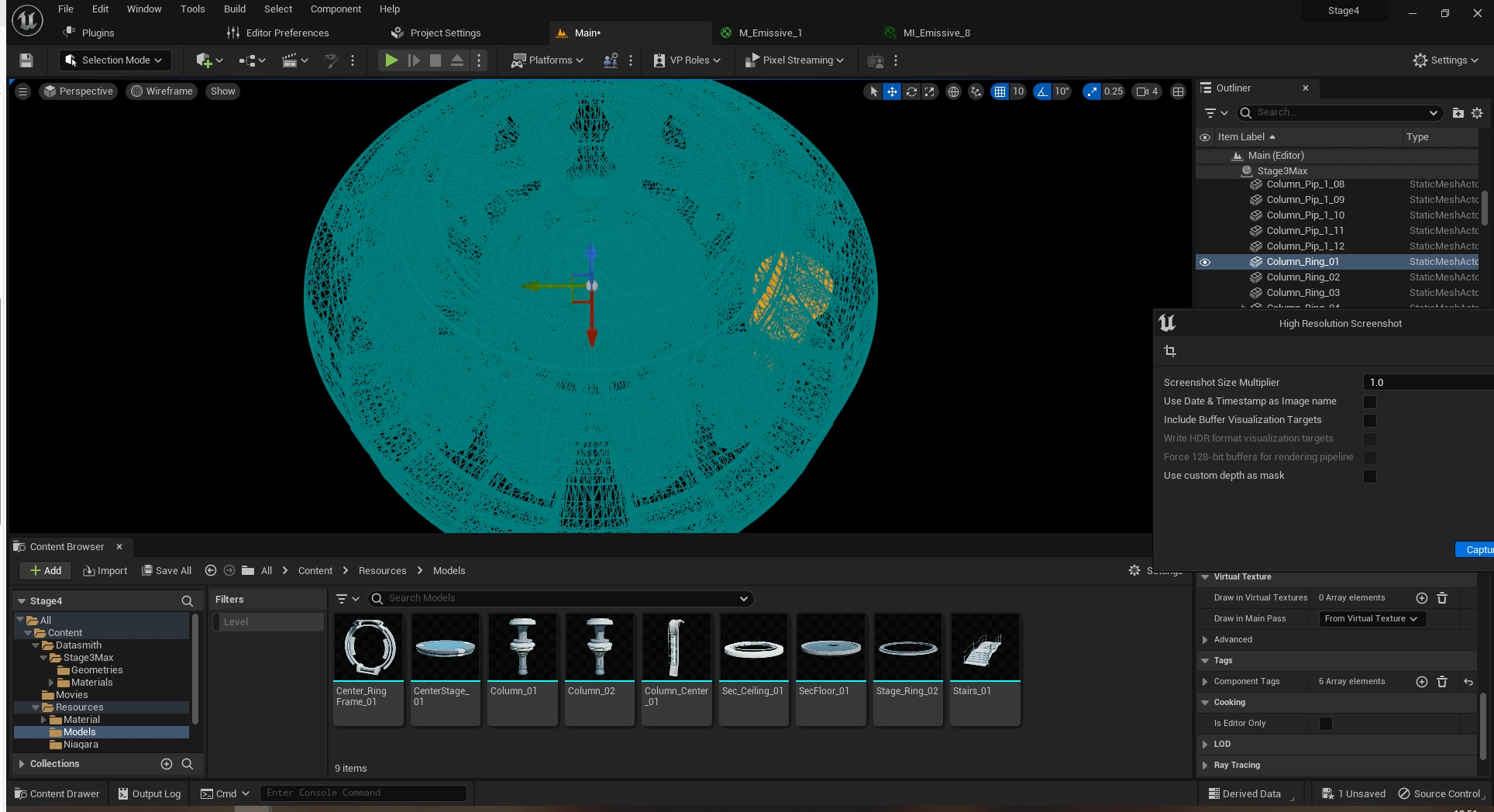
Task: Open Draw in Main Pass dropdown
Action: 1371,618
